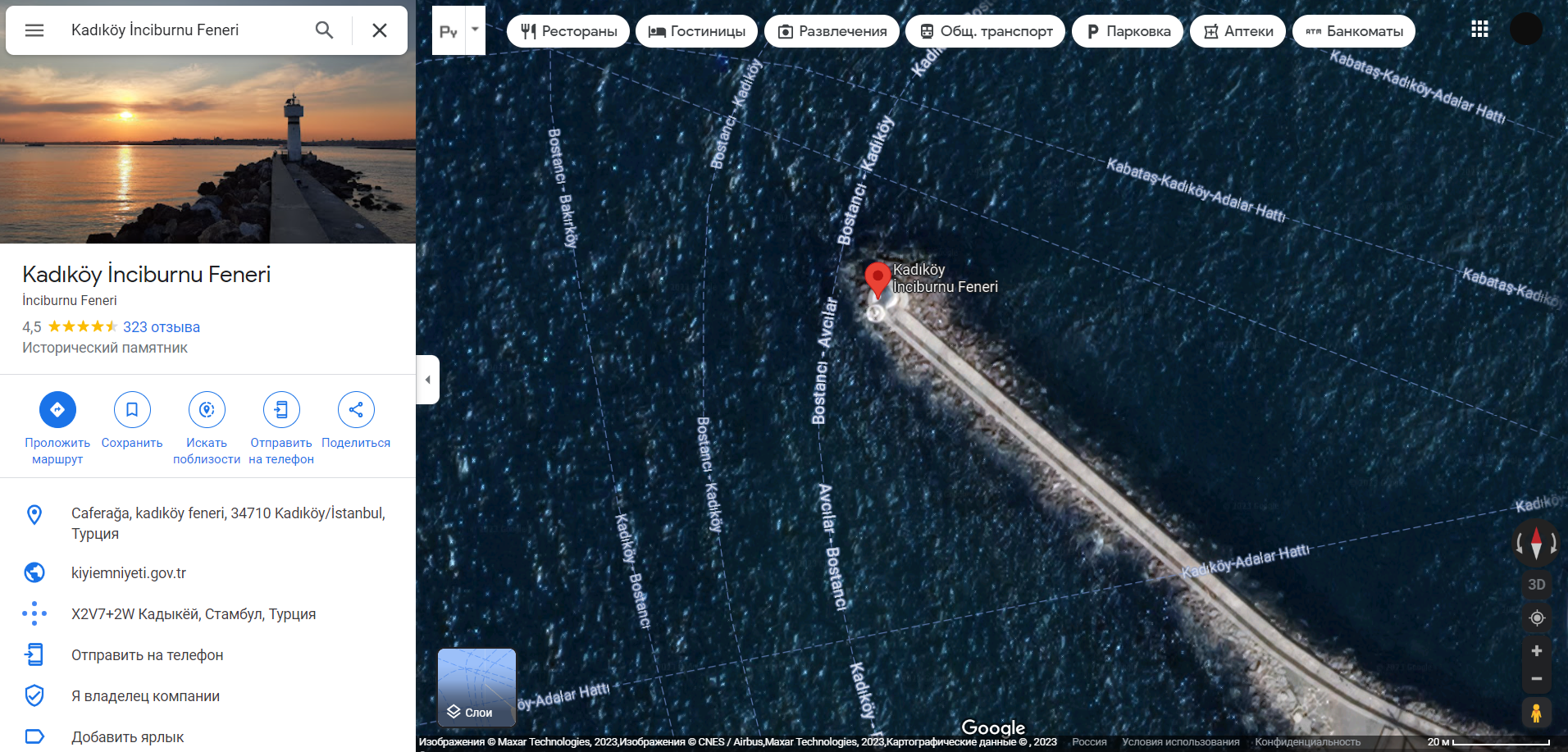Screen dimensions: 1568x752
Task: Reset orientation using the compass
Action: [1536, 543]
